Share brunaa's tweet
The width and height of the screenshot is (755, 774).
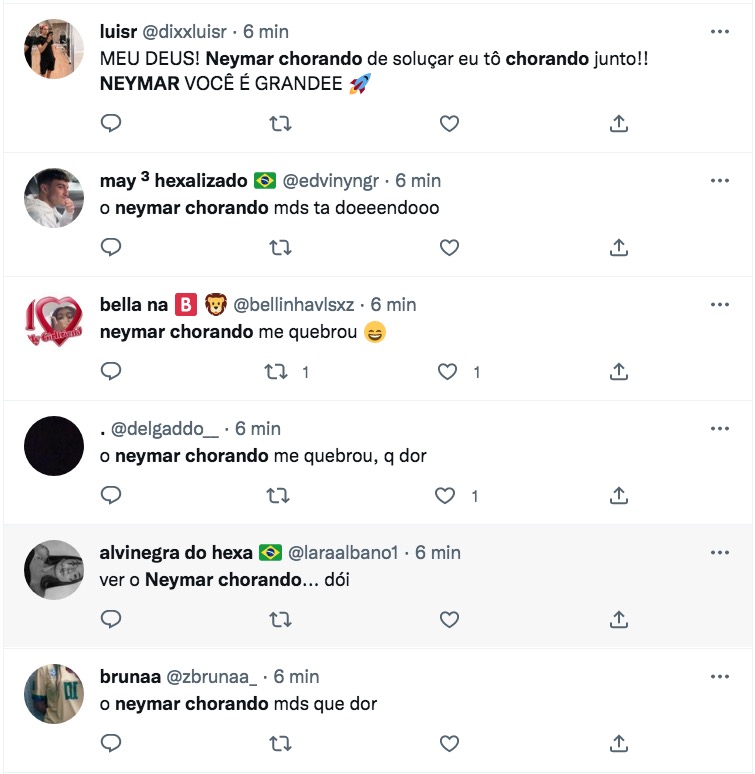pyautogui.click(x=618, y=743)
